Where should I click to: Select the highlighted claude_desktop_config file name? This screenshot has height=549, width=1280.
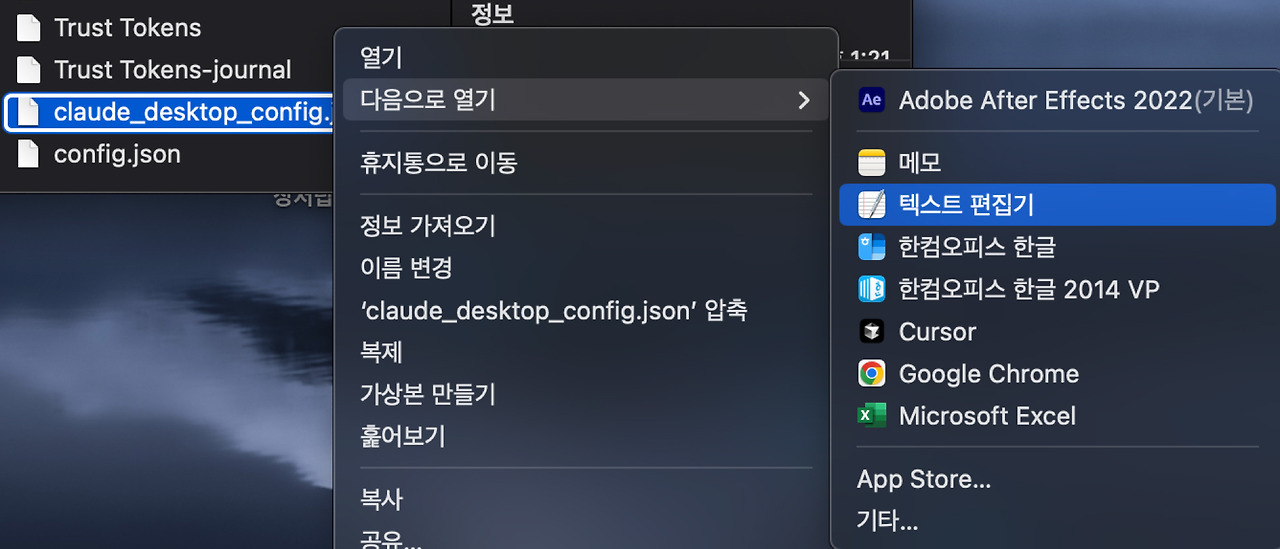click(192, 112)
